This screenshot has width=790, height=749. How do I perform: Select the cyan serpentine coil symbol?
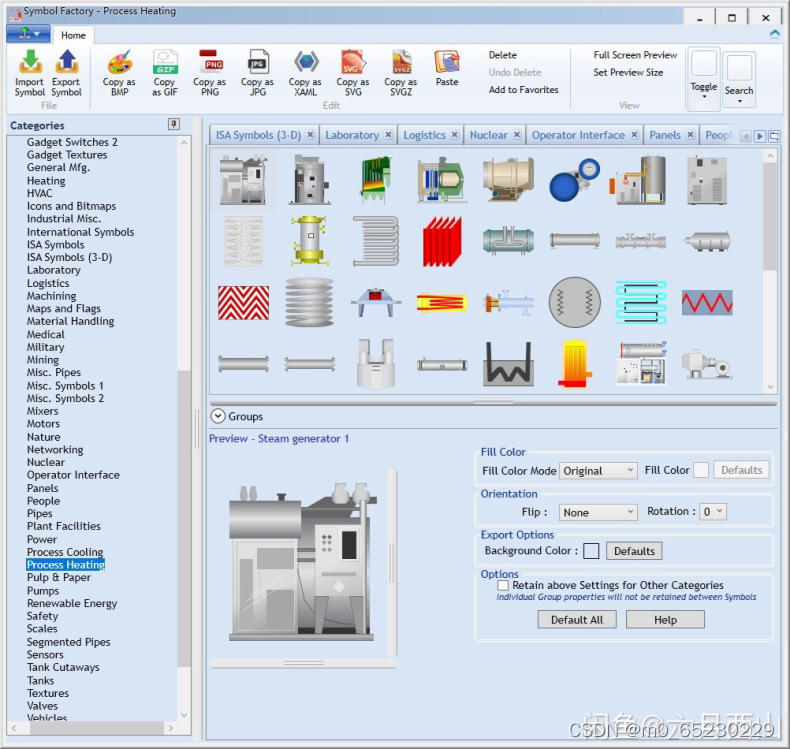pyautogui.click(x=641, y=302)
